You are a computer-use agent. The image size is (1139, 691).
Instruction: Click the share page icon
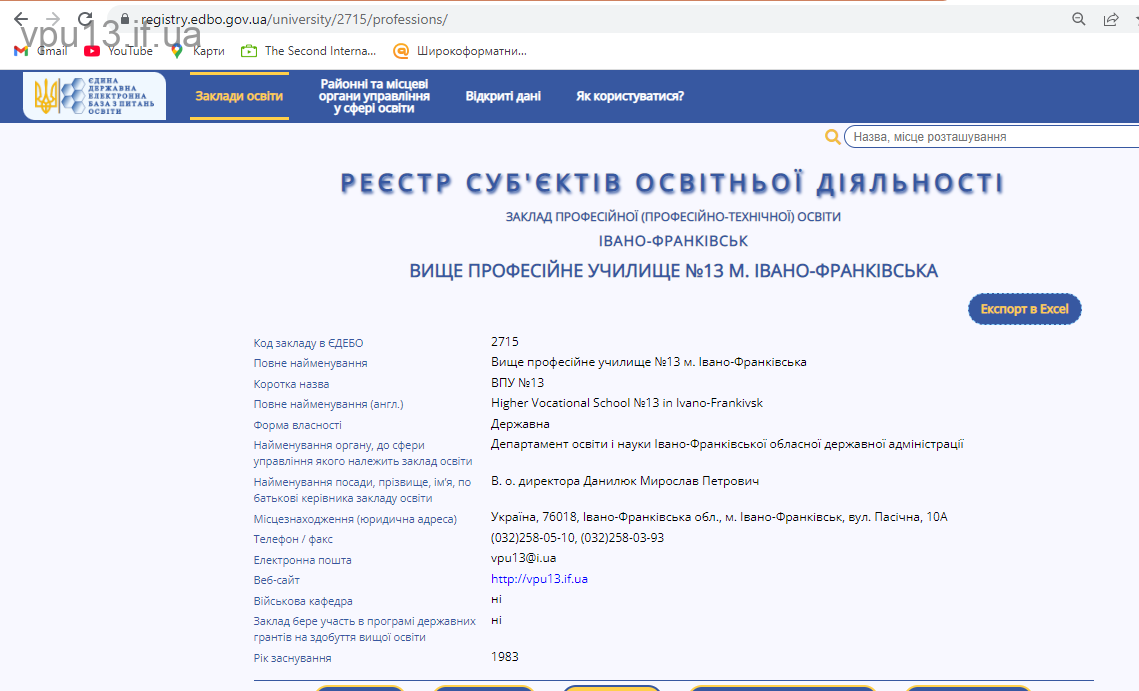pos(1111,19)
